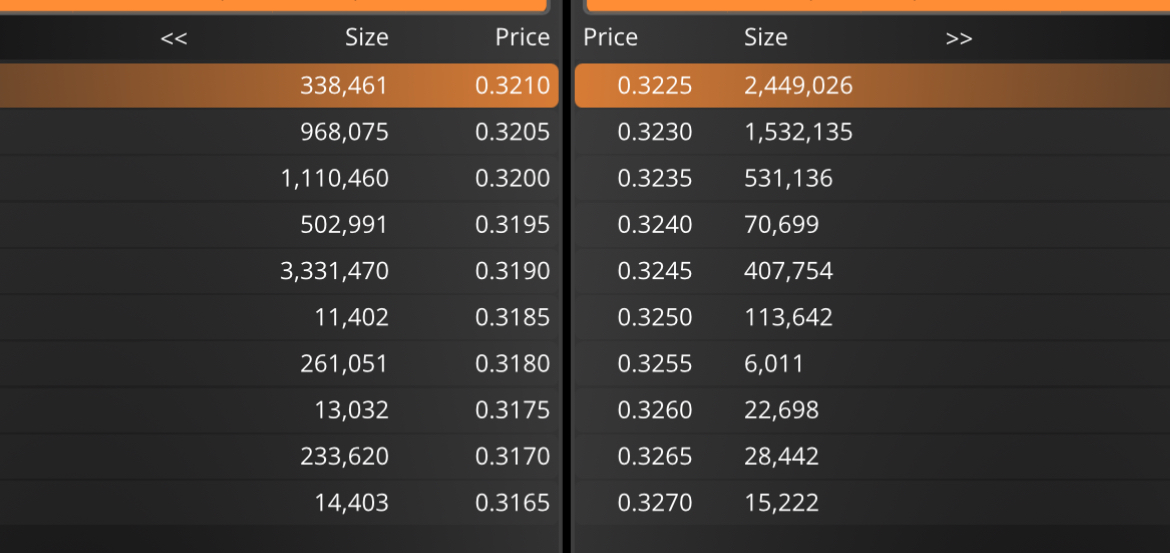Click the bid price 0.3185
This screenshot has width=1170, height=553.
point(513,317)
